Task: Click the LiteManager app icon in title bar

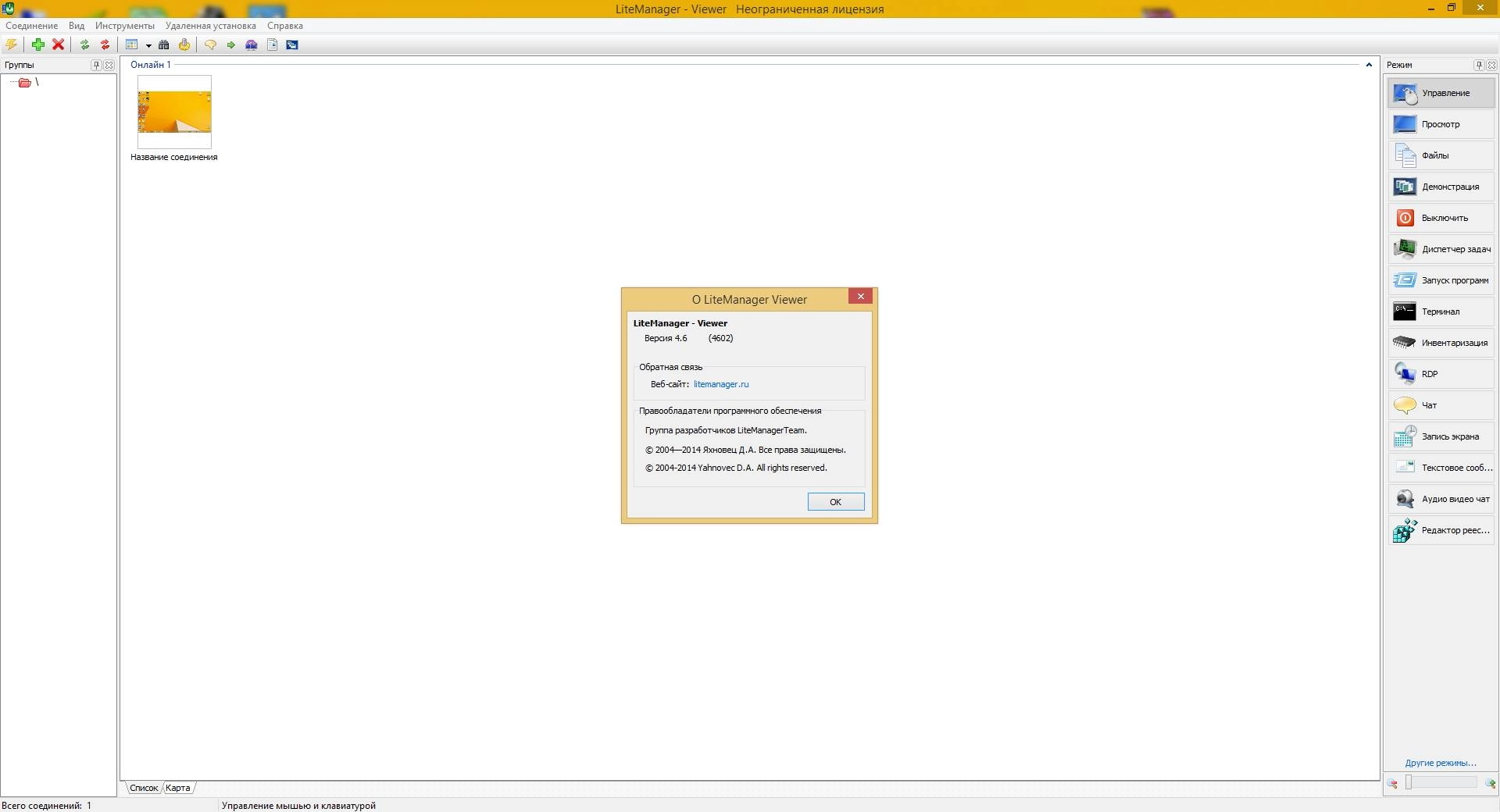Action: click(x=8, y=9)
